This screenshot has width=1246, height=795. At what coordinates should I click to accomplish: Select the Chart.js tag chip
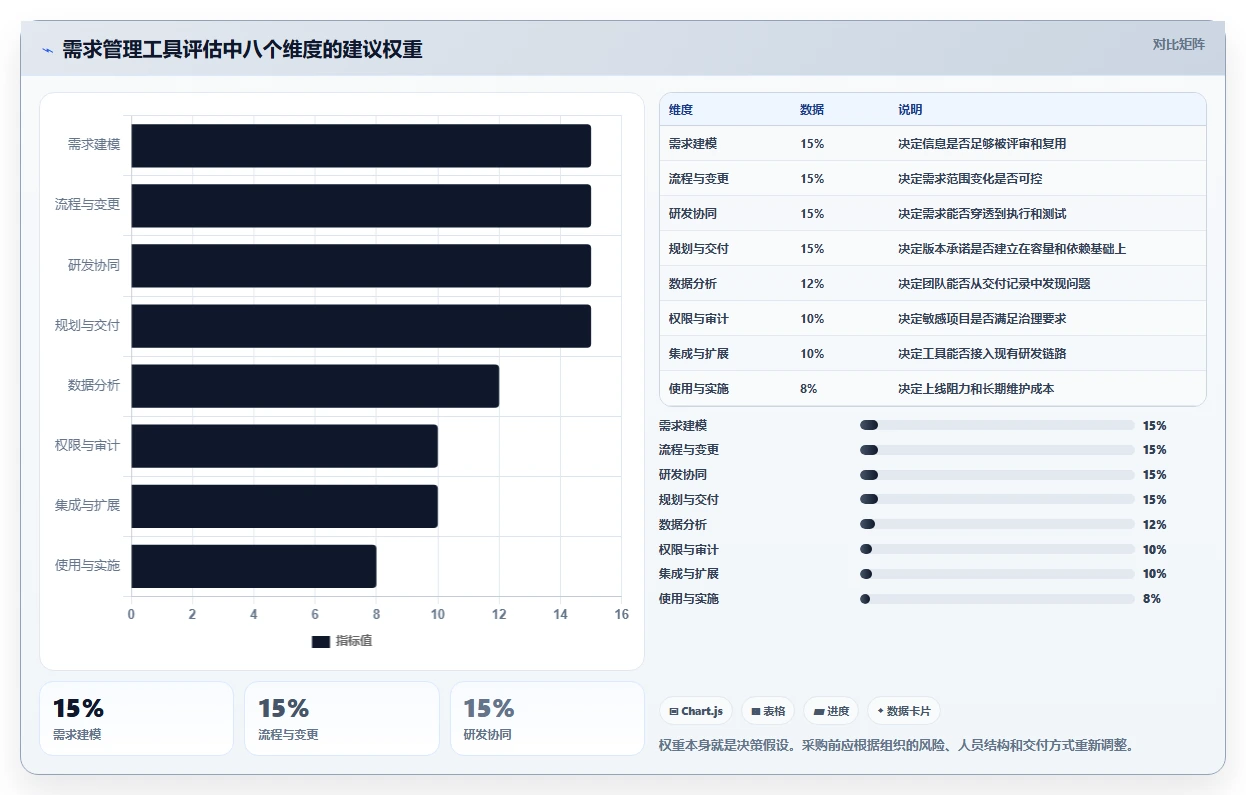(695, 711)
